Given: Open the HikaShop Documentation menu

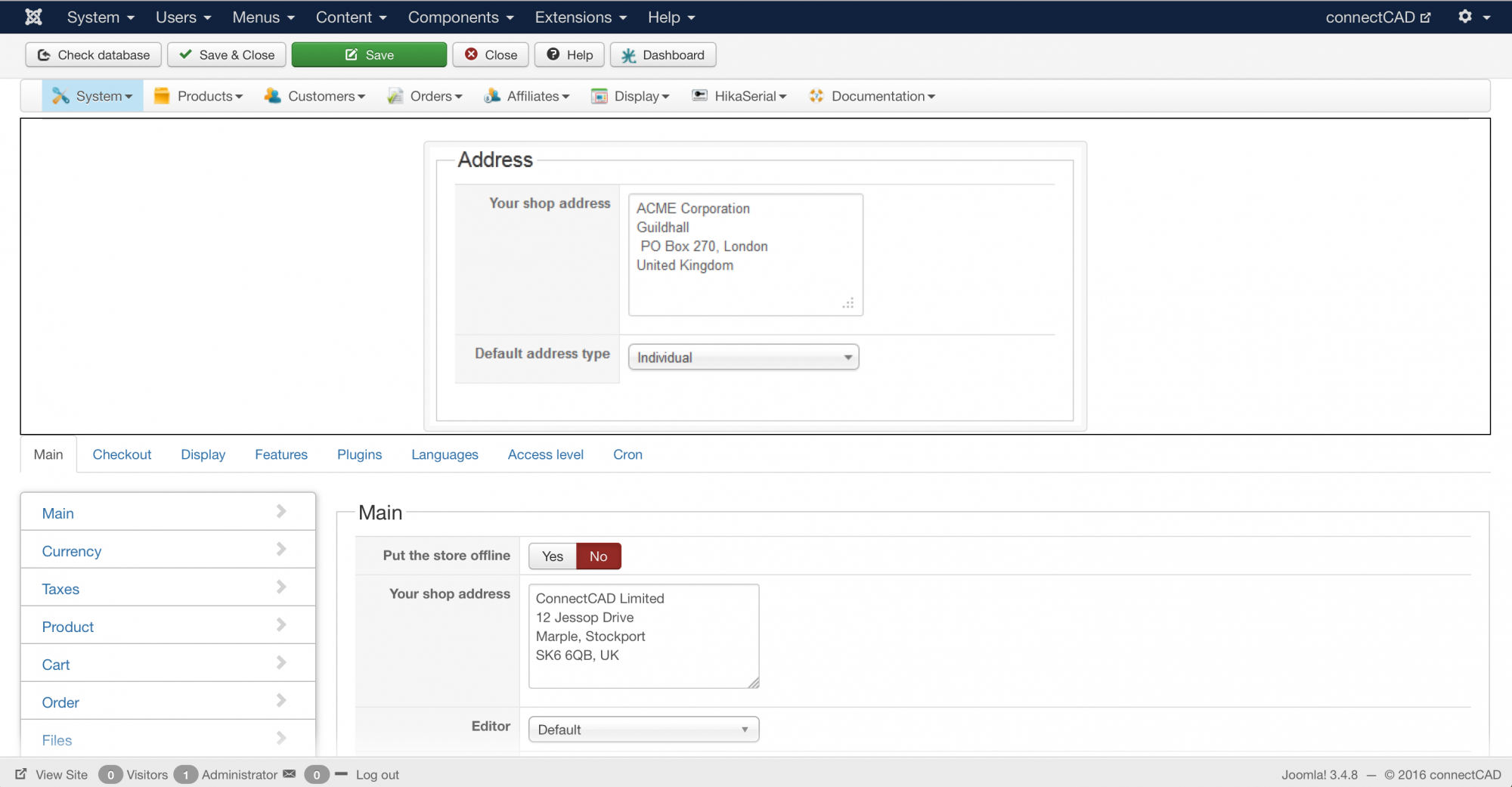Looking at the screenshot, I should pyautogui.click(x=872, y=96).
